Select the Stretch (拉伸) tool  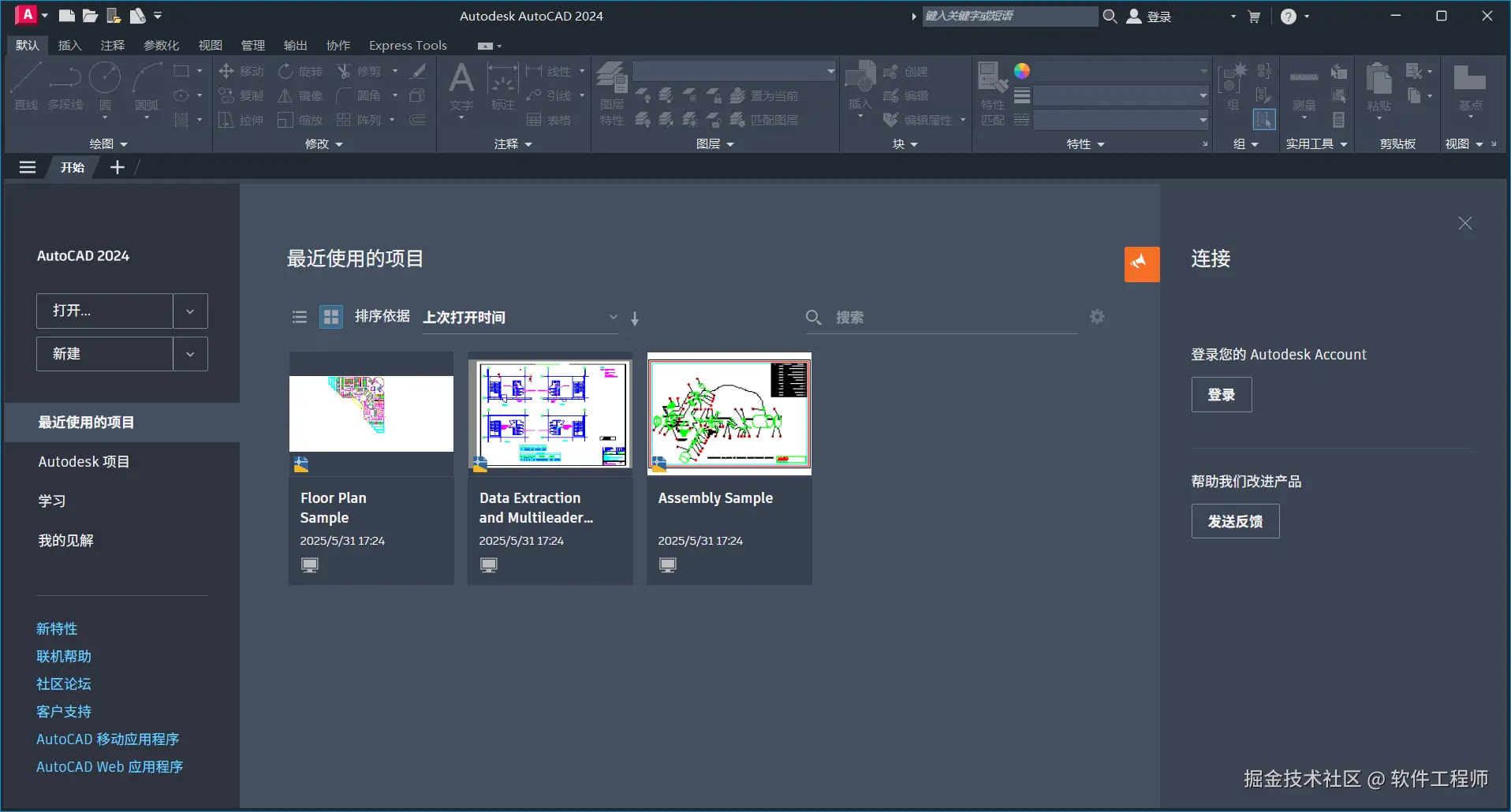[x=241, y=121]
